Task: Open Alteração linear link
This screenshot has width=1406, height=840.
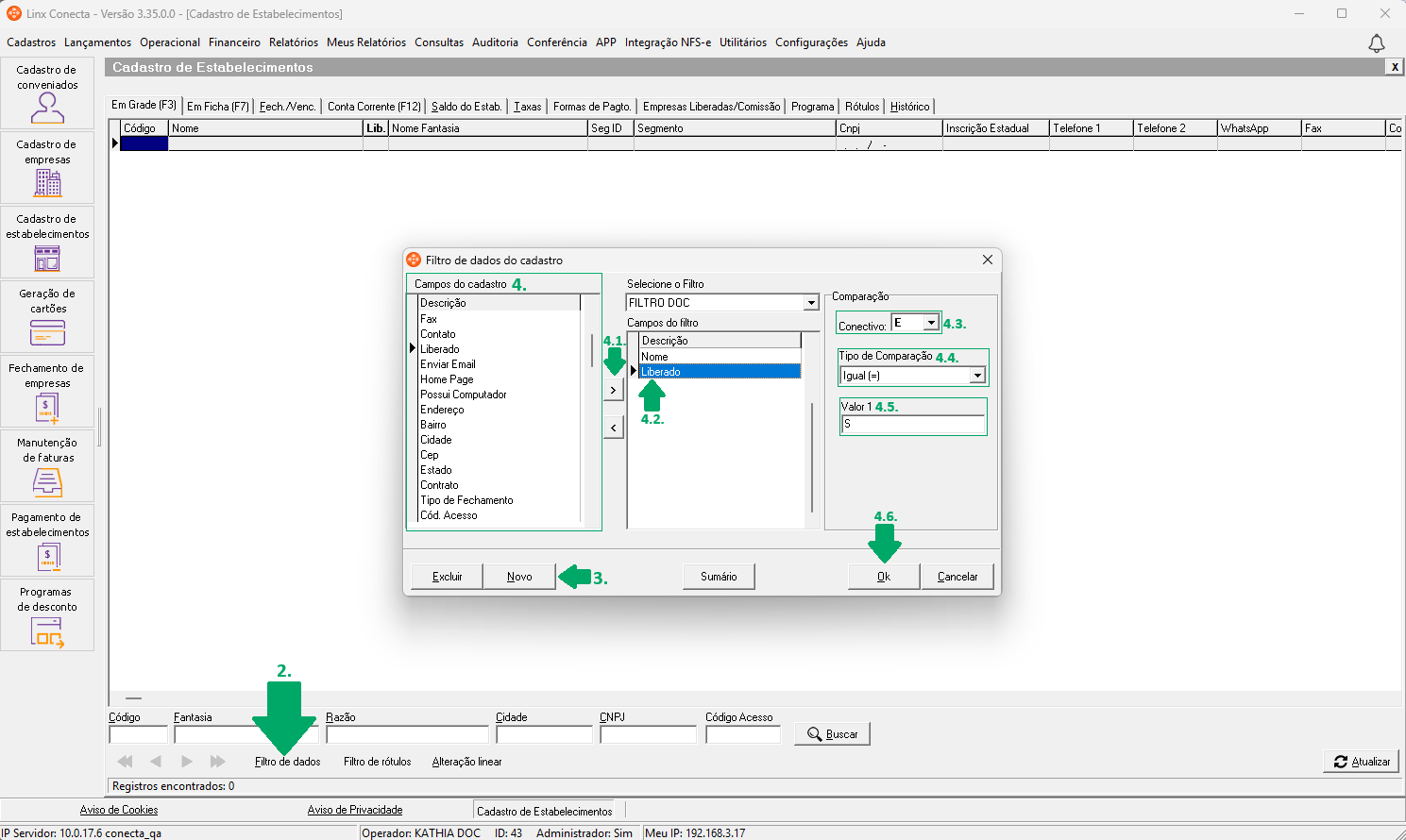Action: point(467,762)
